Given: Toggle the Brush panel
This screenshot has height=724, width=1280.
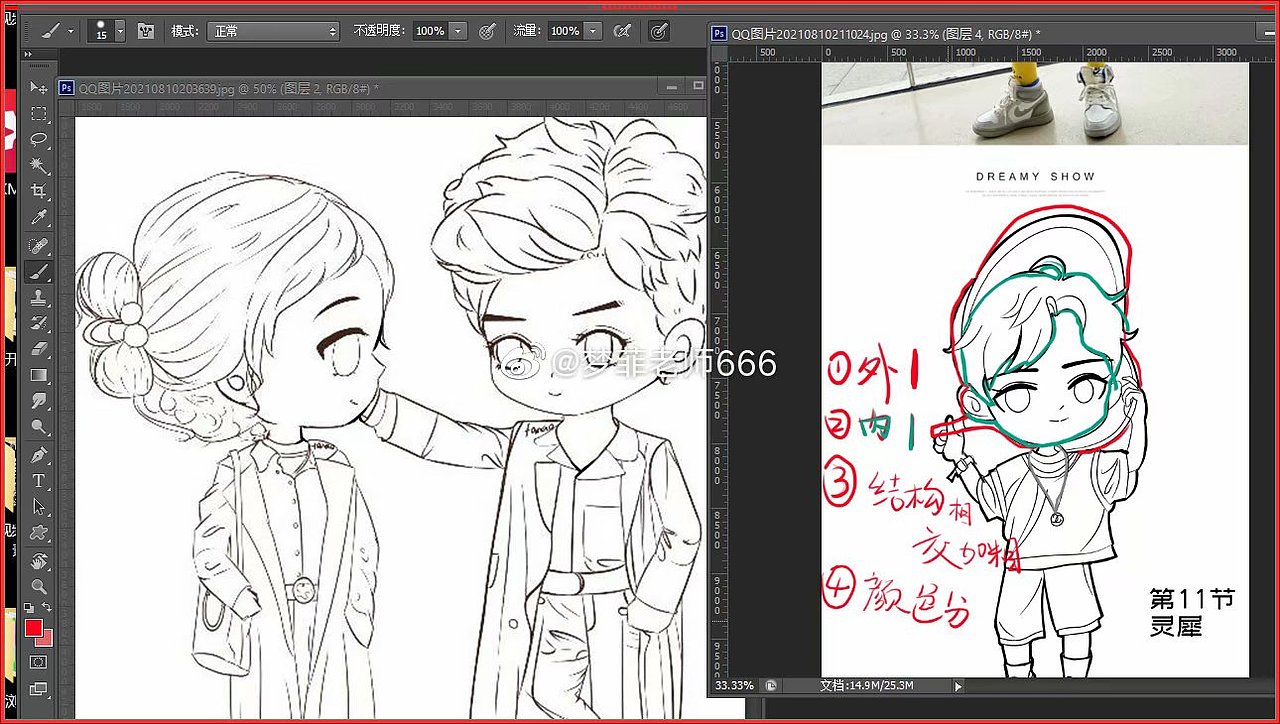Looking at the screenshot, I should click(146, 31).
